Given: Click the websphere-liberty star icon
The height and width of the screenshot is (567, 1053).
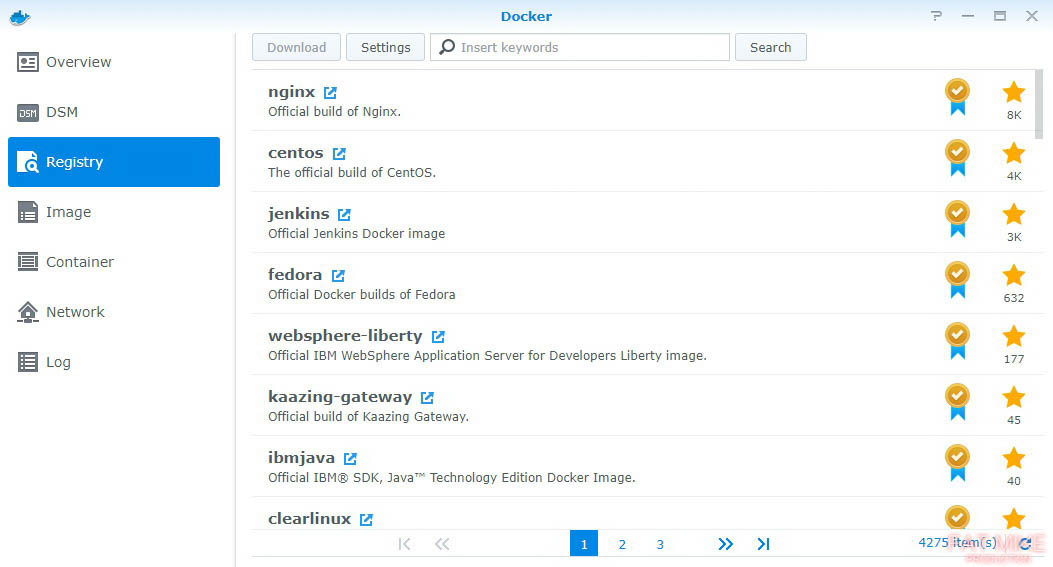Looking at the screenshot, I should 1014,336.
